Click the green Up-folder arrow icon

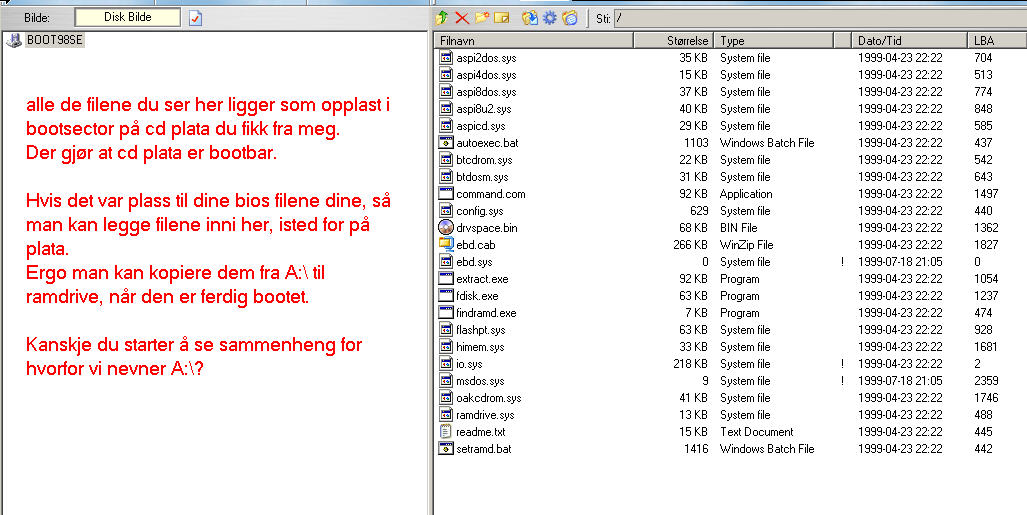point(442,18)
